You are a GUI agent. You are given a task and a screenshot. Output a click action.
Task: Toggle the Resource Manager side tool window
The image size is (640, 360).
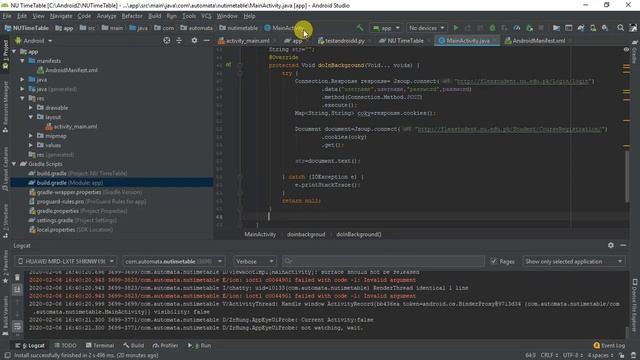(x=5, y=107)
